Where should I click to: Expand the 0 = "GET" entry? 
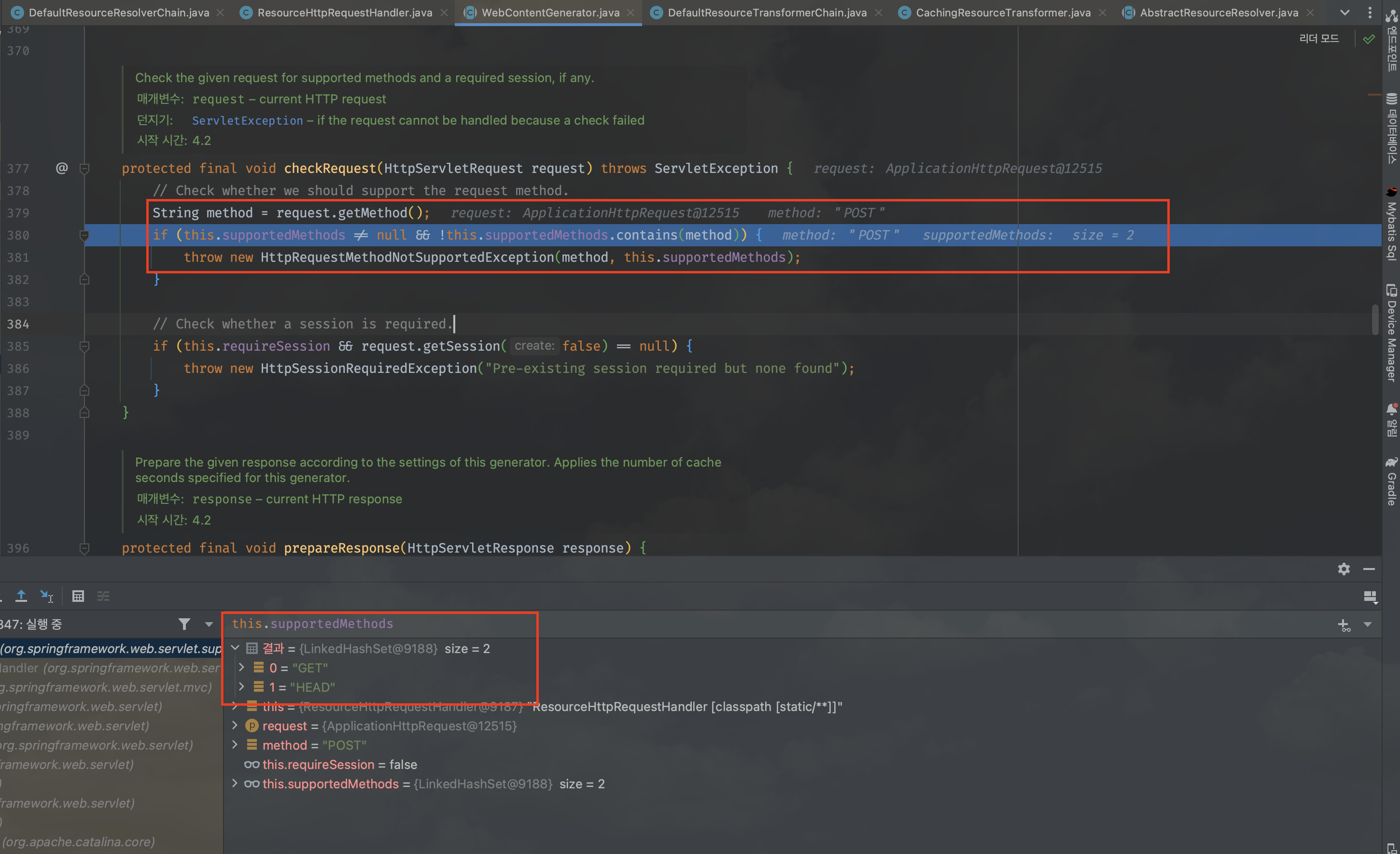[x=241, y=668]
